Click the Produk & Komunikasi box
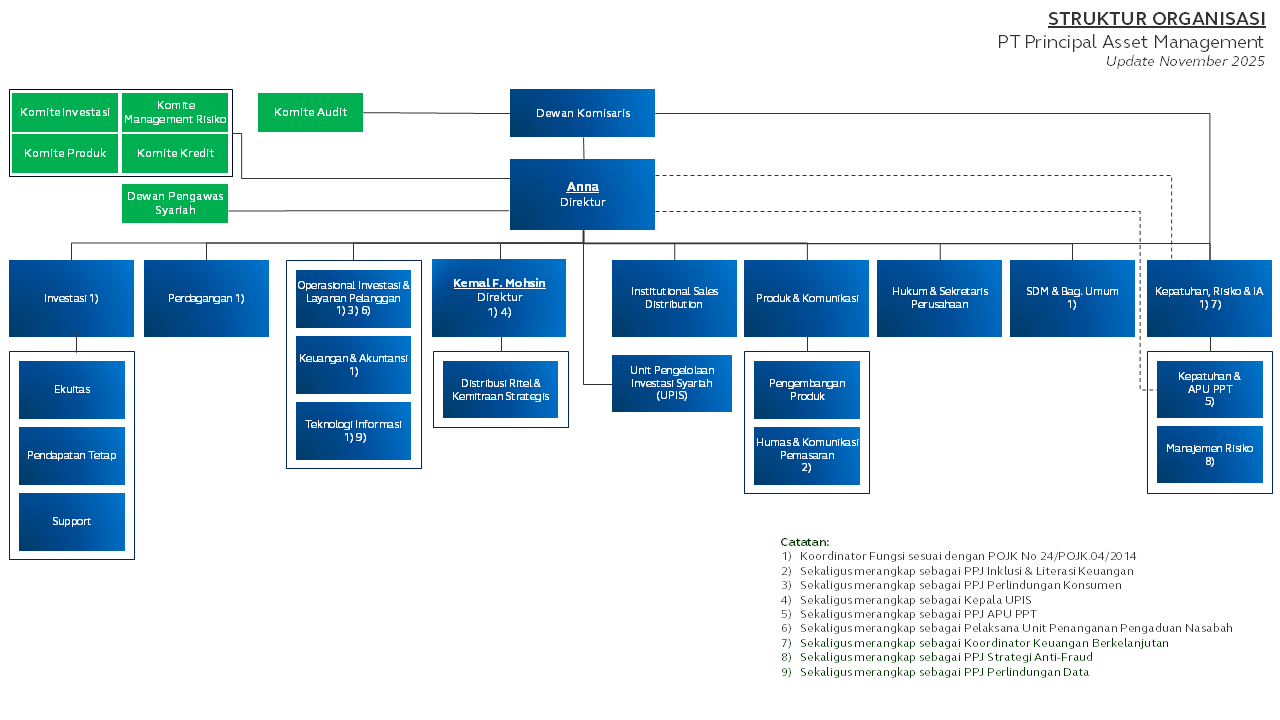1280x720 pixels. coord(806,298)
